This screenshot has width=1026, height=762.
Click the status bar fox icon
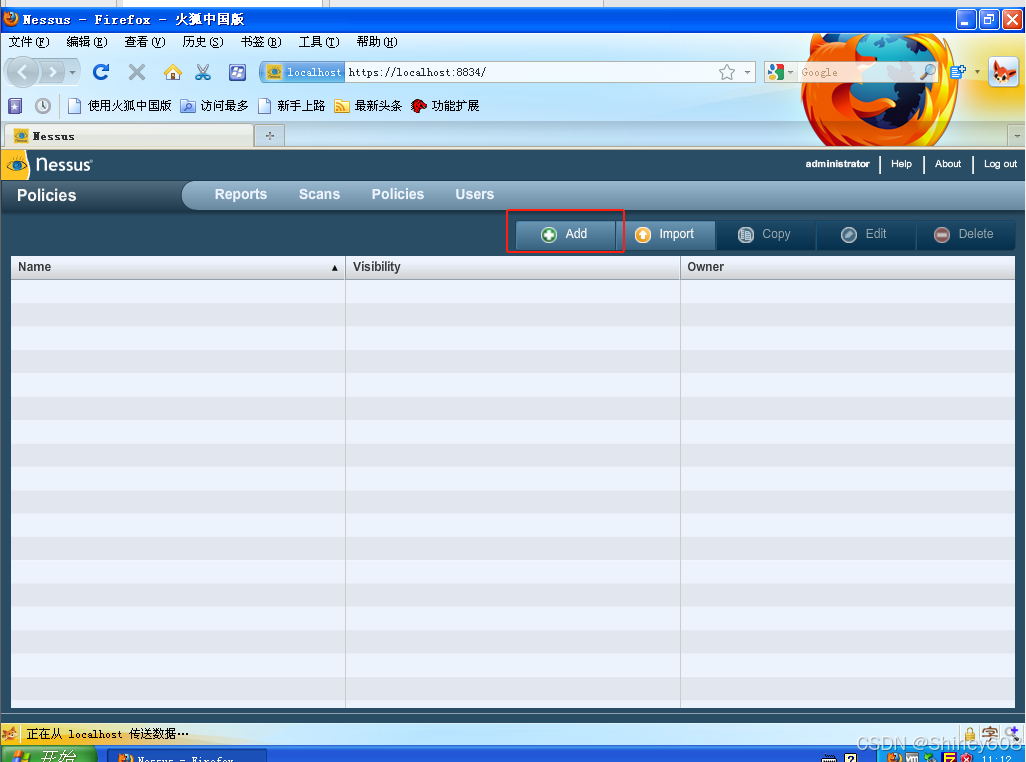[x=10, y=733]
